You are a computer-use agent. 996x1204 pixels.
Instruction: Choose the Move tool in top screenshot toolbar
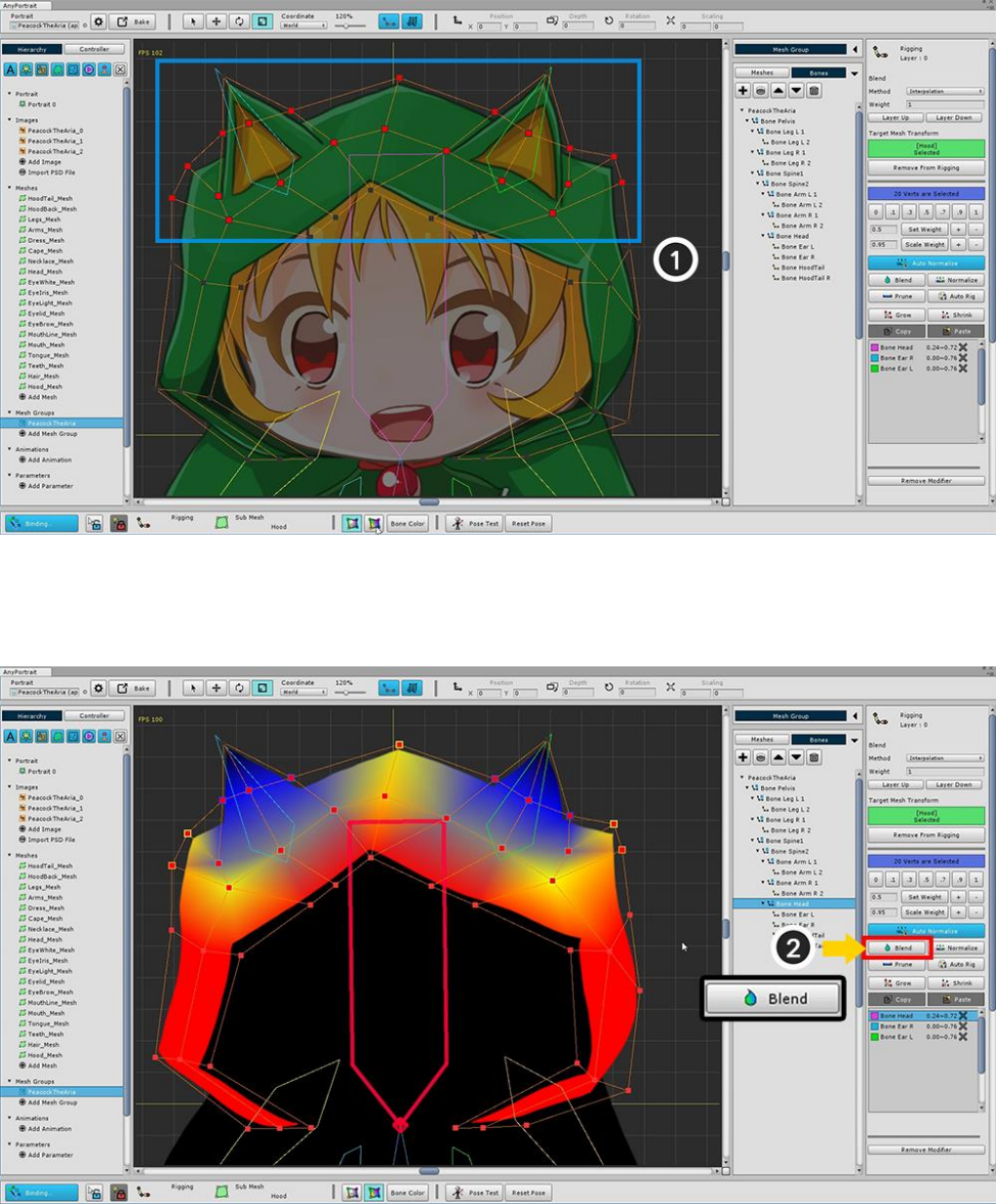(x=217, y=21)
